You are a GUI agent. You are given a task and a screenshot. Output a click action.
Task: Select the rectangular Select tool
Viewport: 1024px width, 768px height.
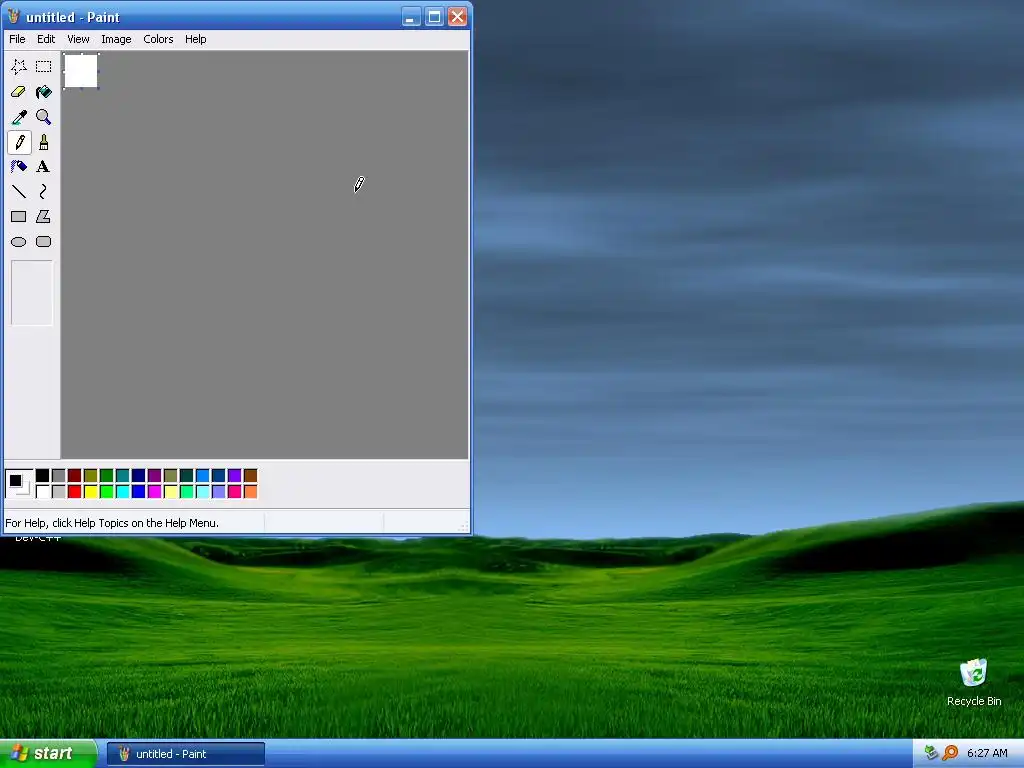[x=43, y=67]
